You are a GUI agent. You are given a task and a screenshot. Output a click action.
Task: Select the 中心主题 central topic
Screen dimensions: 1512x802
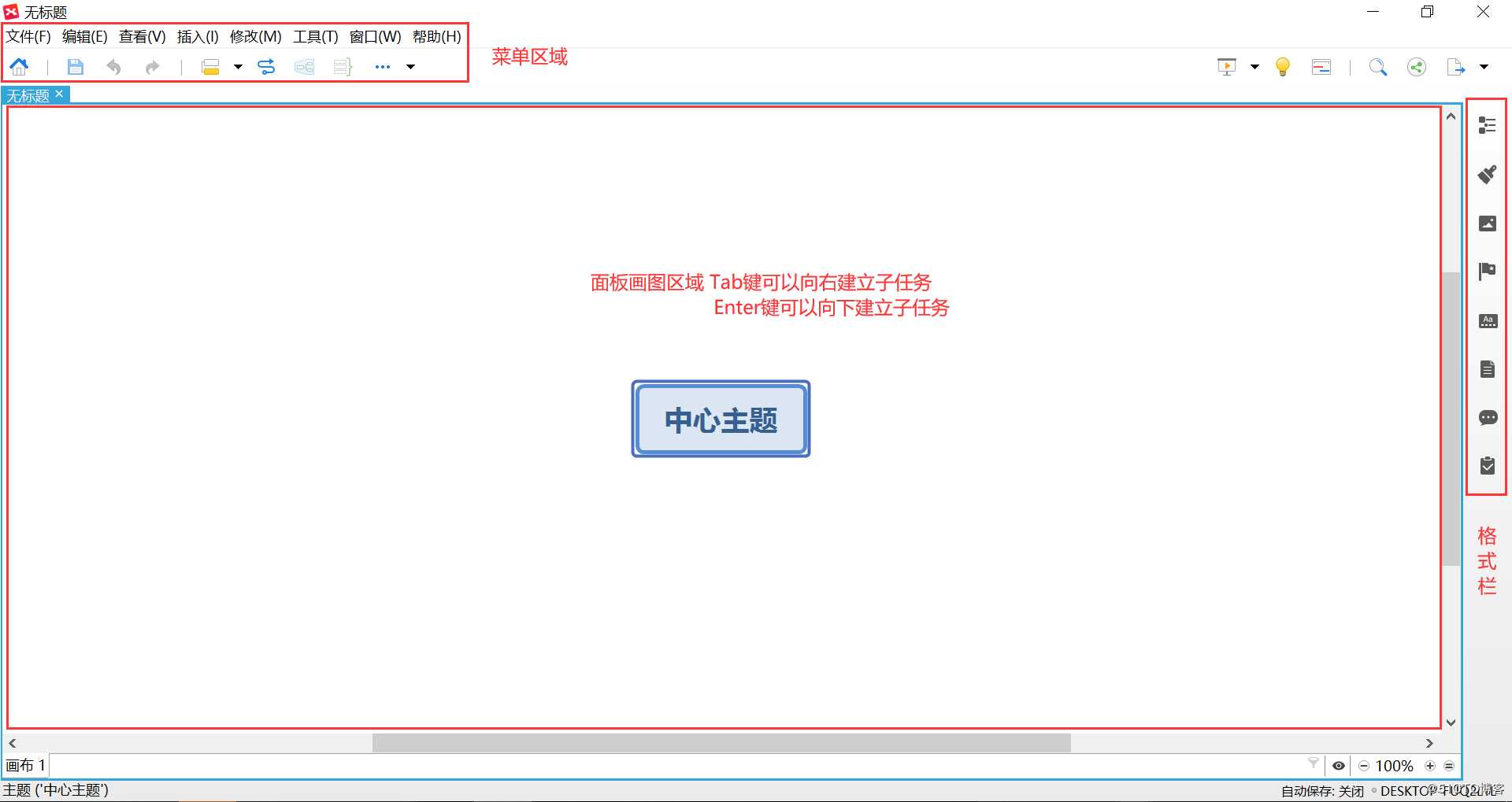point(721,419)
